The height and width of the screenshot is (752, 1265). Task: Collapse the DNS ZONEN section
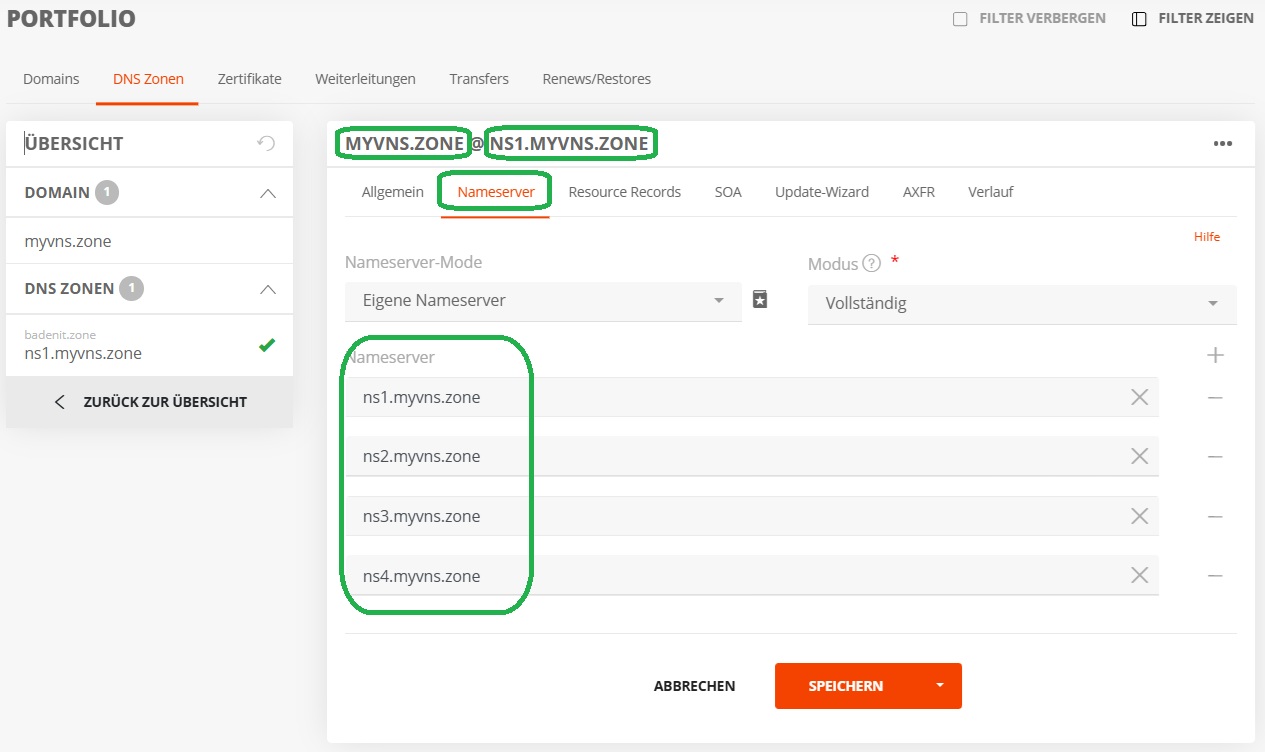click(267, 289)
